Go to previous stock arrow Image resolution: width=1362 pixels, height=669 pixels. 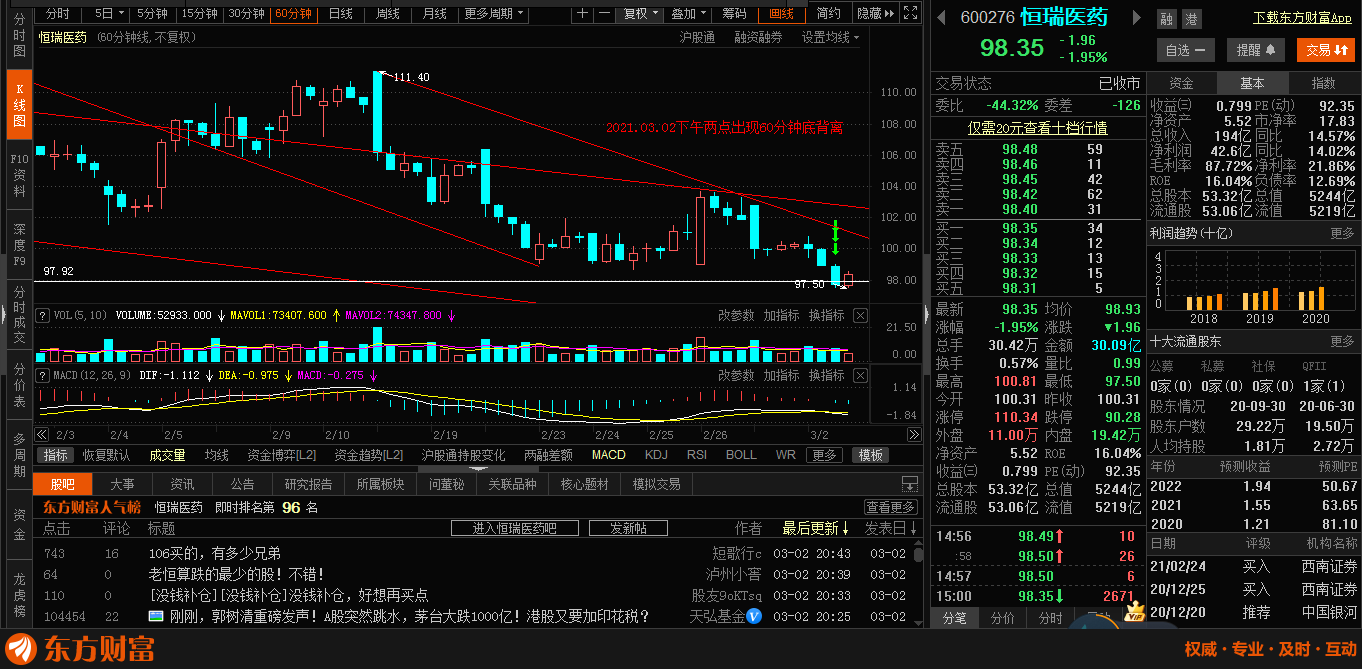point(940,18)
